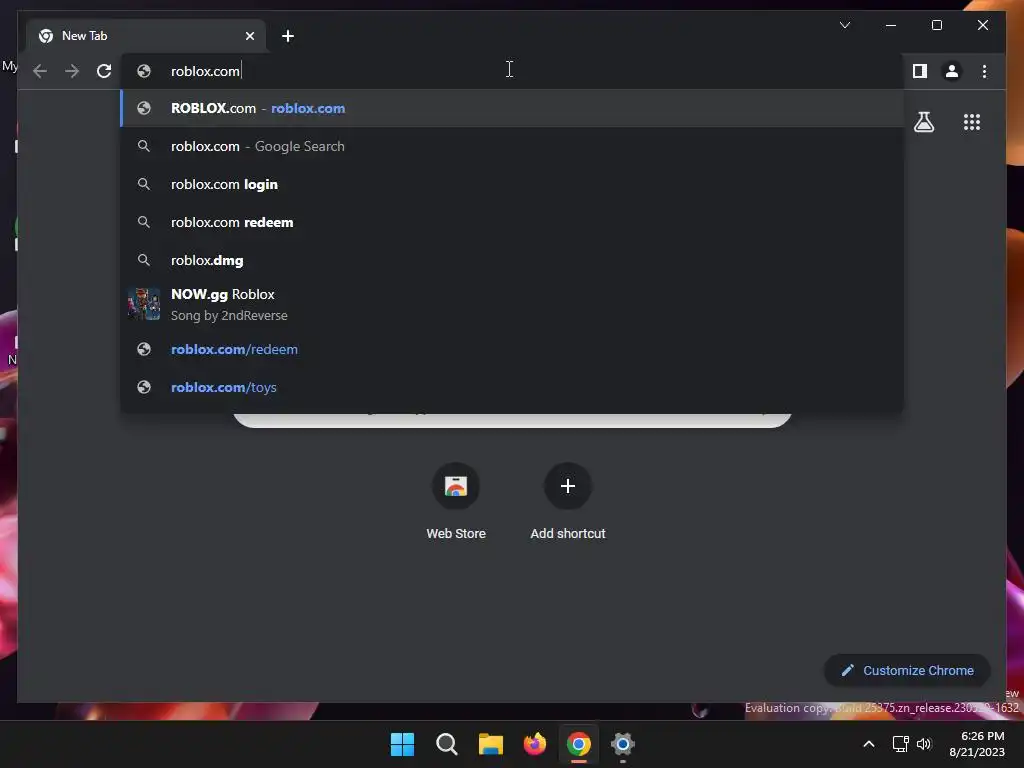Screen dimensions: 1024x768
Task: Reload the current page
Action: pyautogui.click(x=104, y=71)
